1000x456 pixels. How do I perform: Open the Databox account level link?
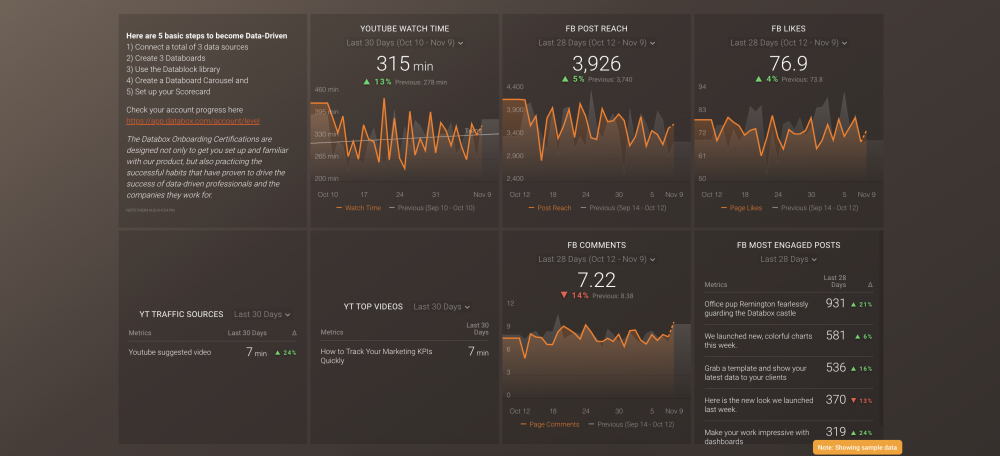pyautogui.click(x=187, y=119)
